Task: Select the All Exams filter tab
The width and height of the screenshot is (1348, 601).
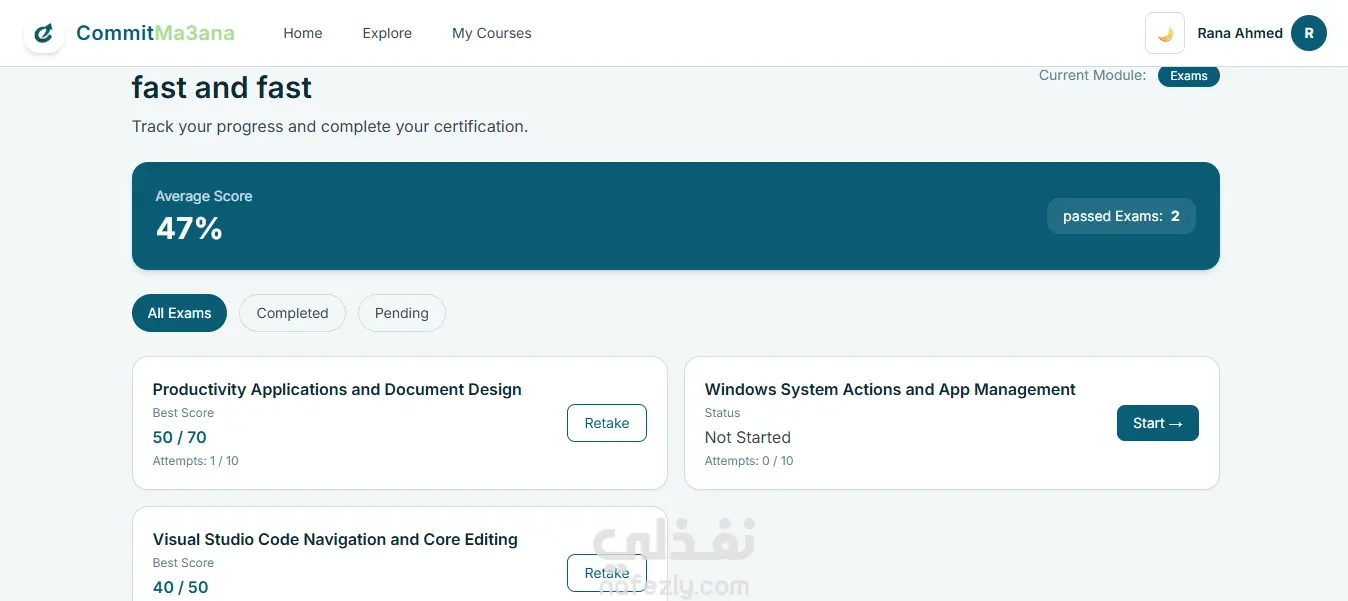Action: [x=180, y=313]
